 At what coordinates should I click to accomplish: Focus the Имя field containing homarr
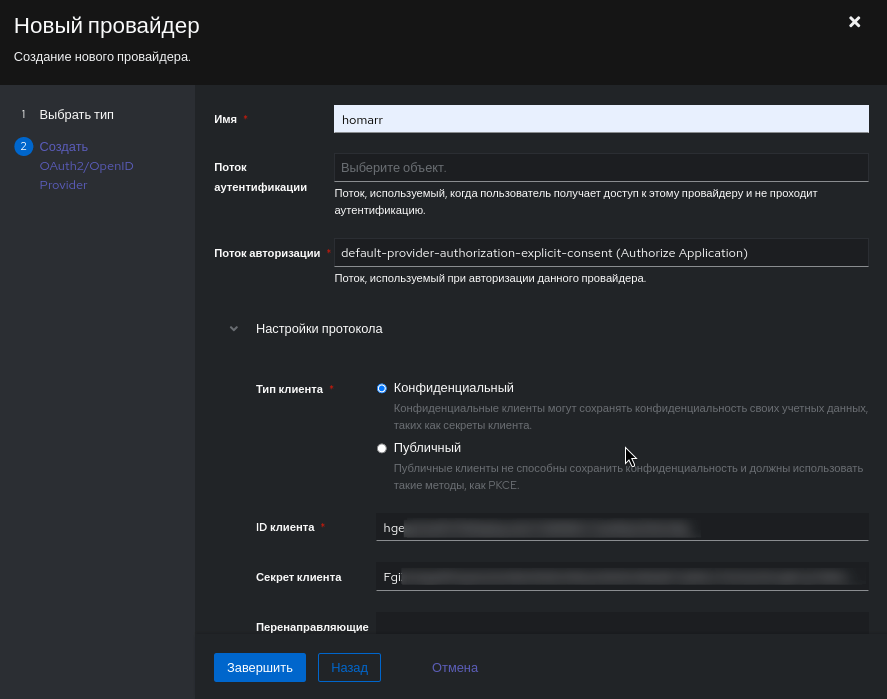click(601, 119)
